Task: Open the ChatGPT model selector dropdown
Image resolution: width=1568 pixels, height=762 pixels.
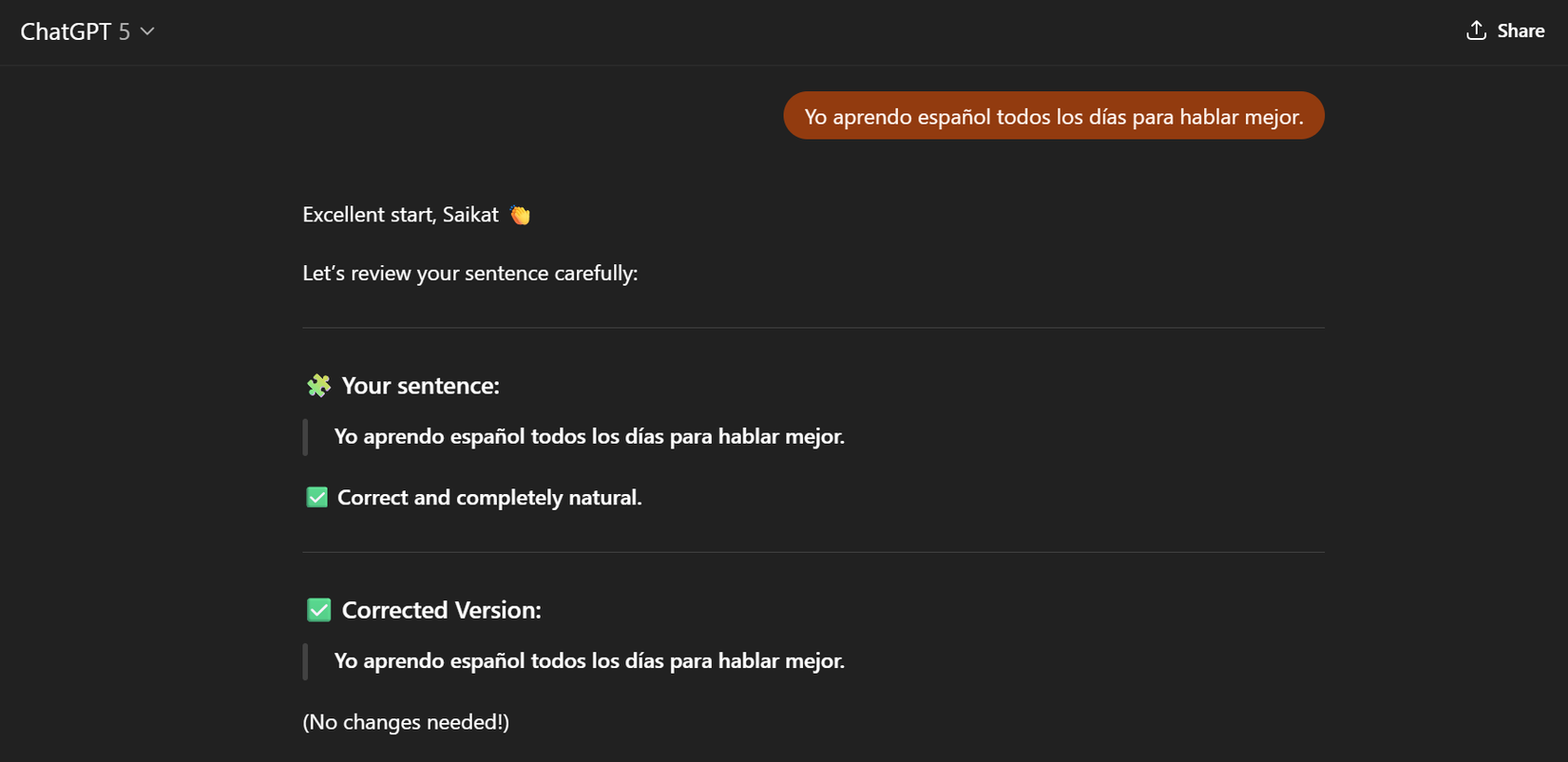Action: pos(147,30)
